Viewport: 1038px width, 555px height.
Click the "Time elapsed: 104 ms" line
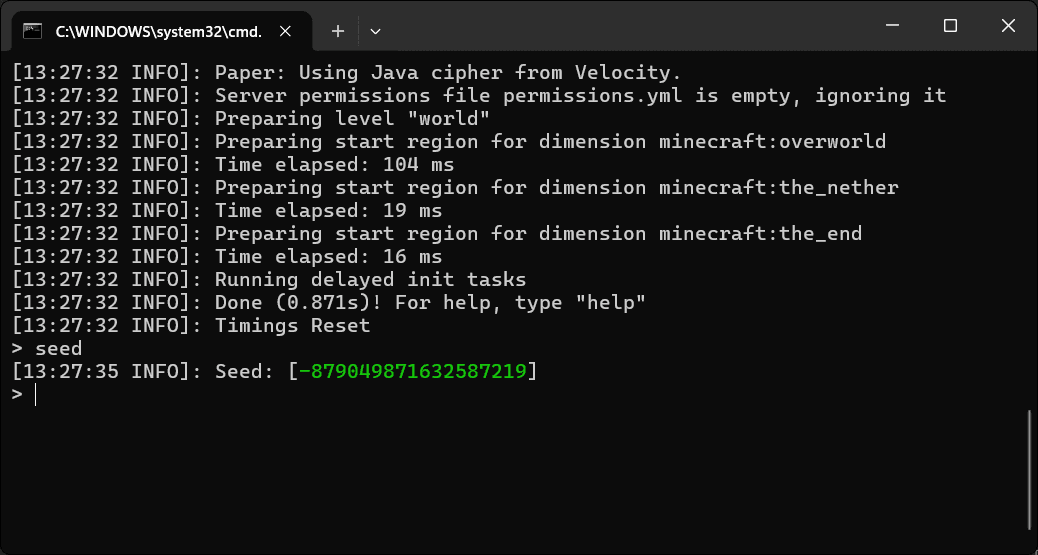233,164
